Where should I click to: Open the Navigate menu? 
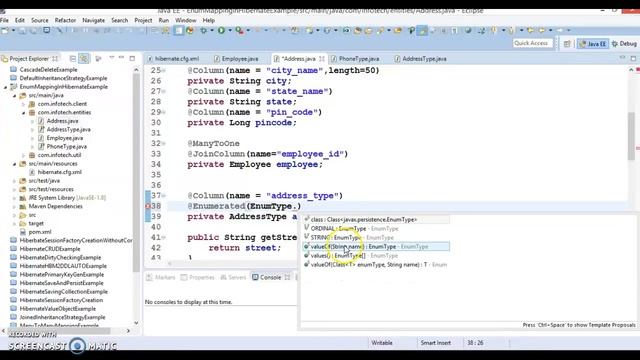93,20
